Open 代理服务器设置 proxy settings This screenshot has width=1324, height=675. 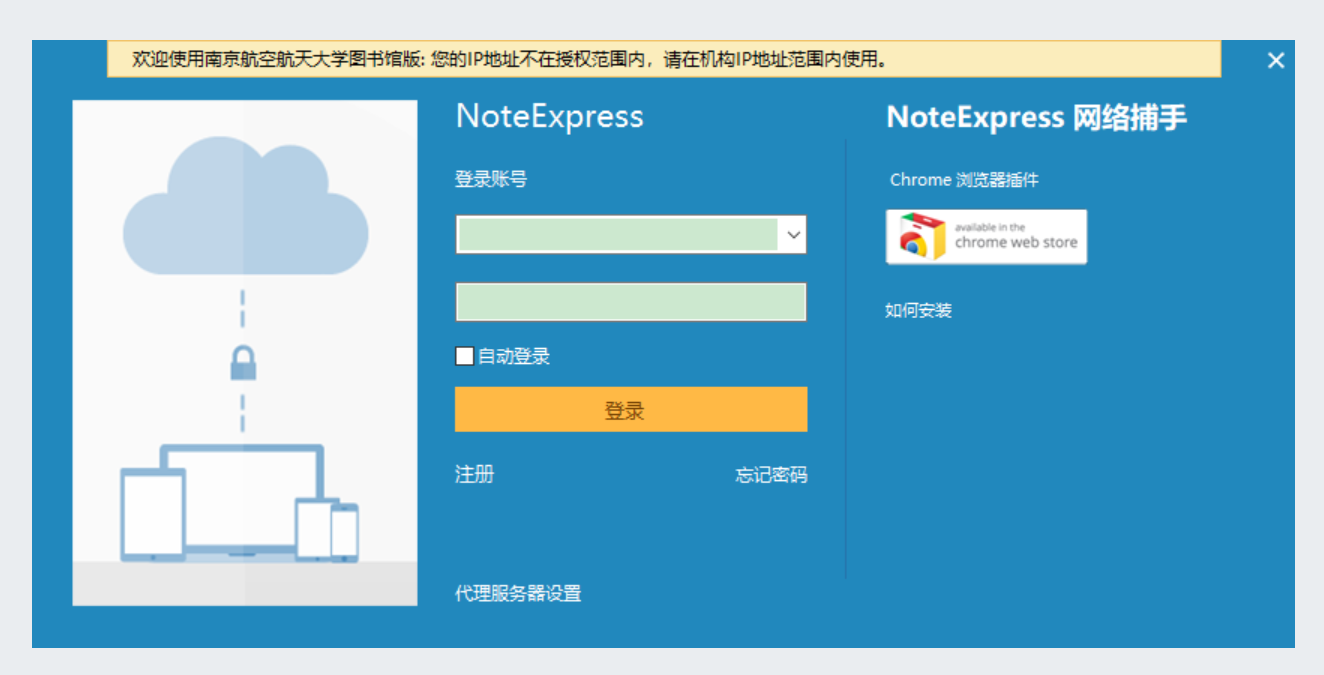[x=518, y=593]
